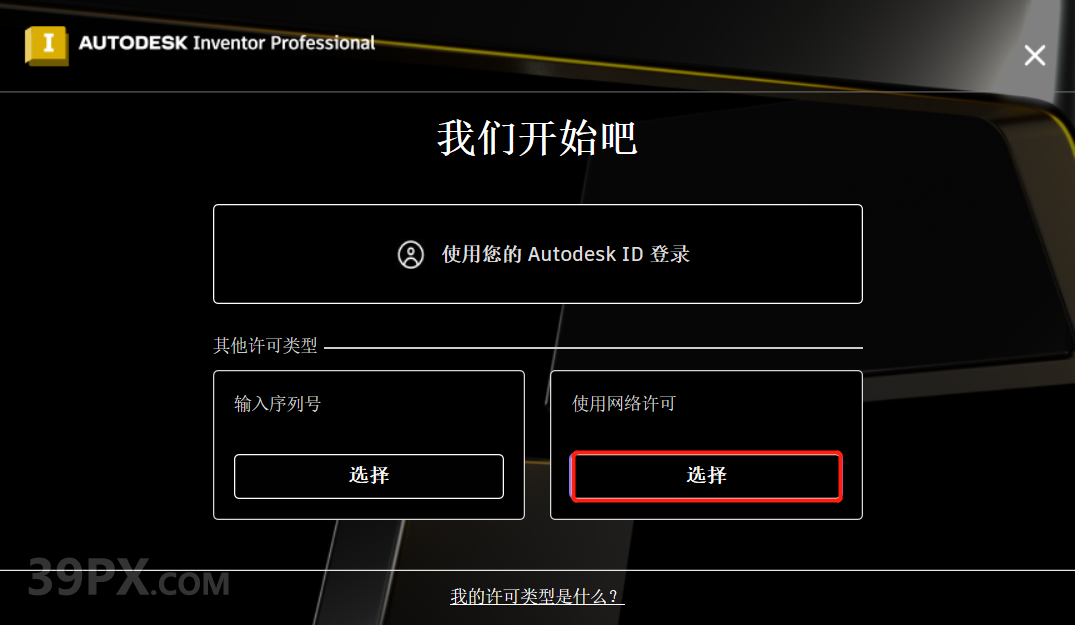Click the red-outlined 选择 under 使用网络许可
1075x625 pixels.
(x=706, y=476)
